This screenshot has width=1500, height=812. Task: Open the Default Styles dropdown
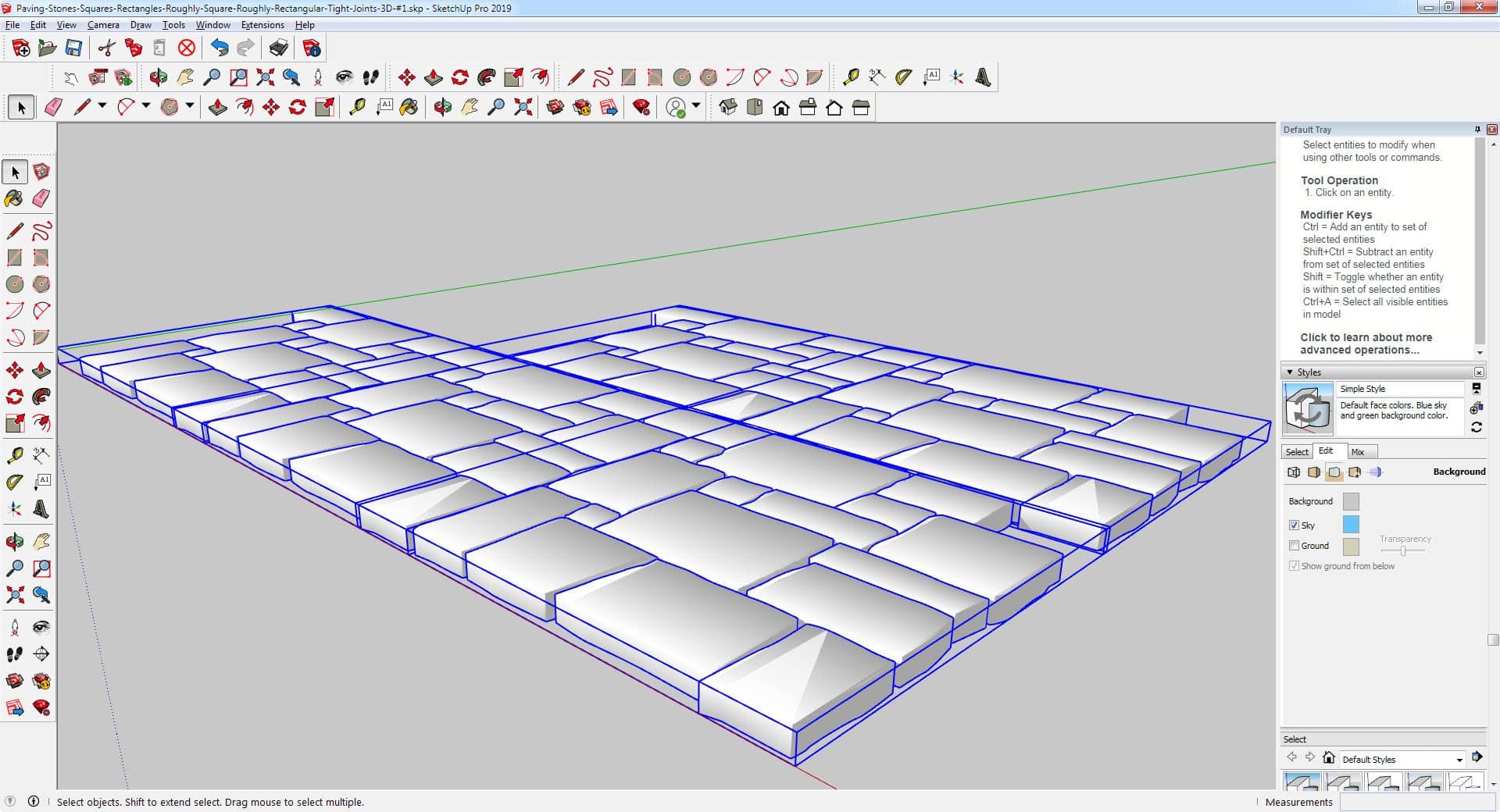tap(1459, 760)
